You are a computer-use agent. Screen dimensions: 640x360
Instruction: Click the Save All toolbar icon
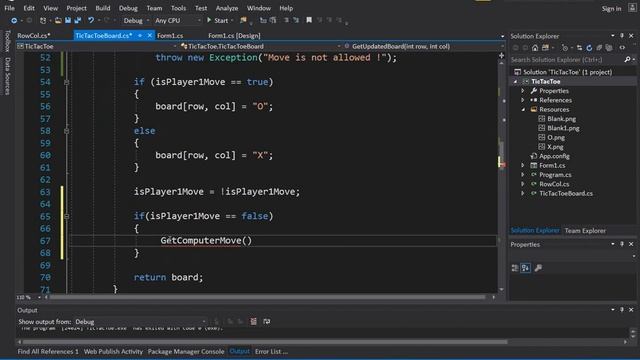coord(78,20)
